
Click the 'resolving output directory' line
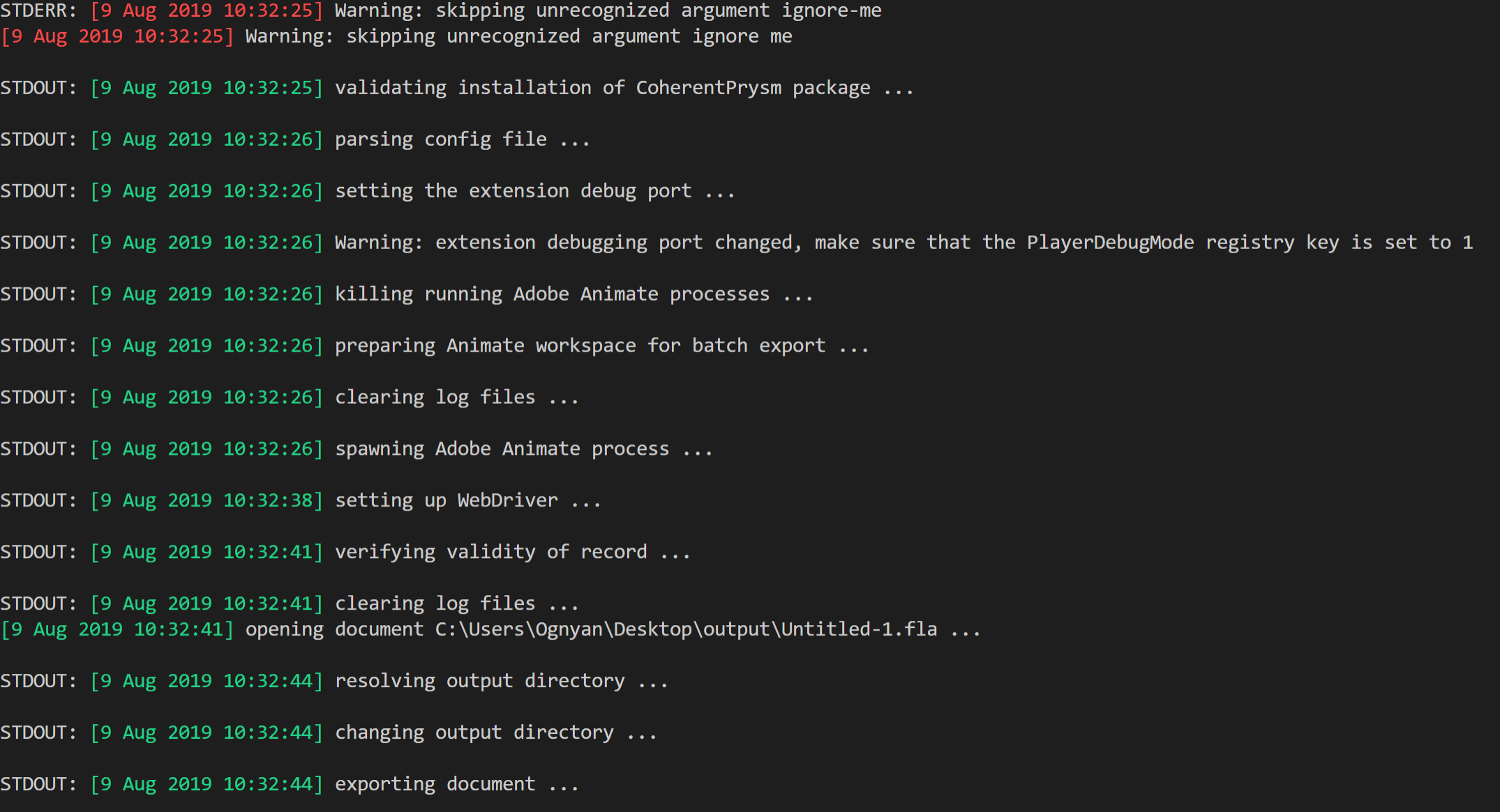[334, 681]
